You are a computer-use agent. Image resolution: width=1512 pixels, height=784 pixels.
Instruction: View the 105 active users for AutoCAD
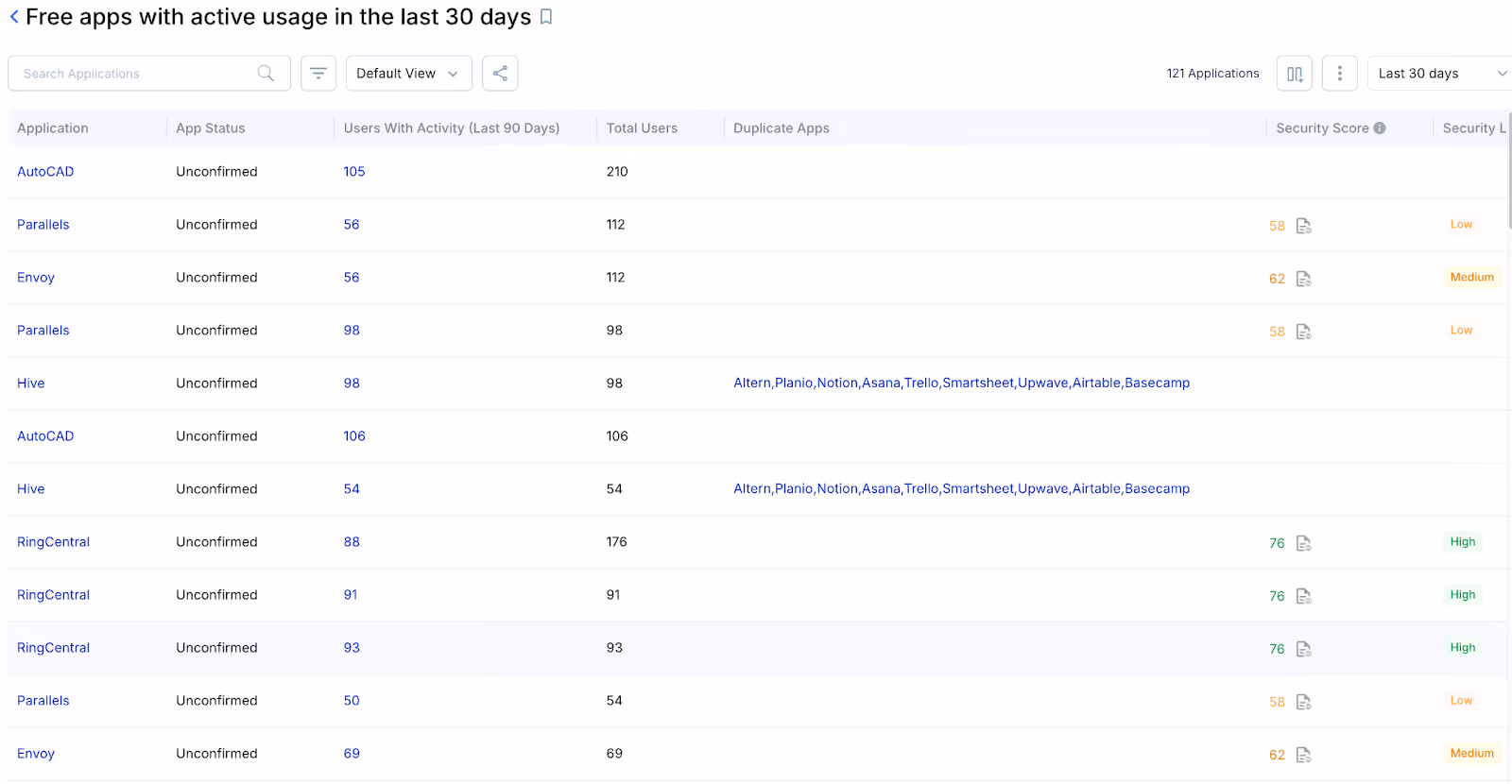354,172
